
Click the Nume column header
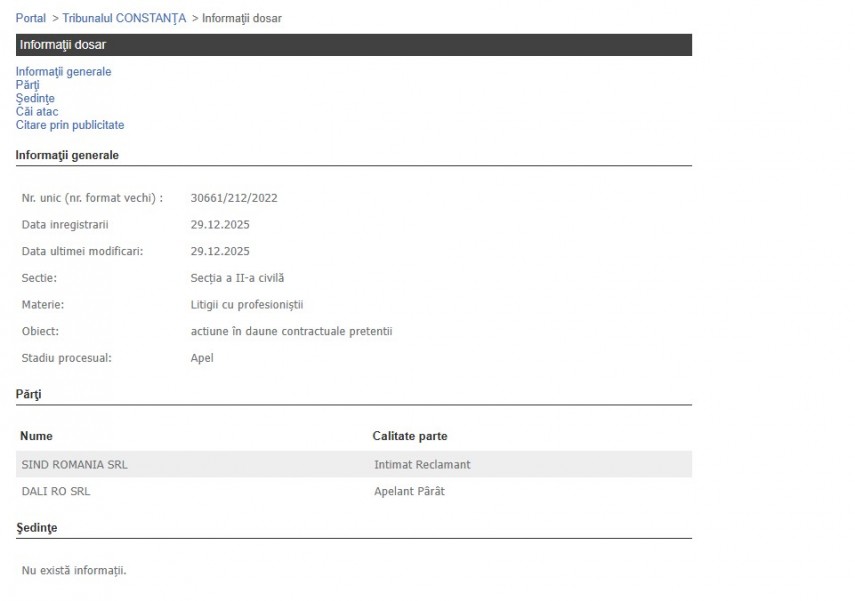36,436
